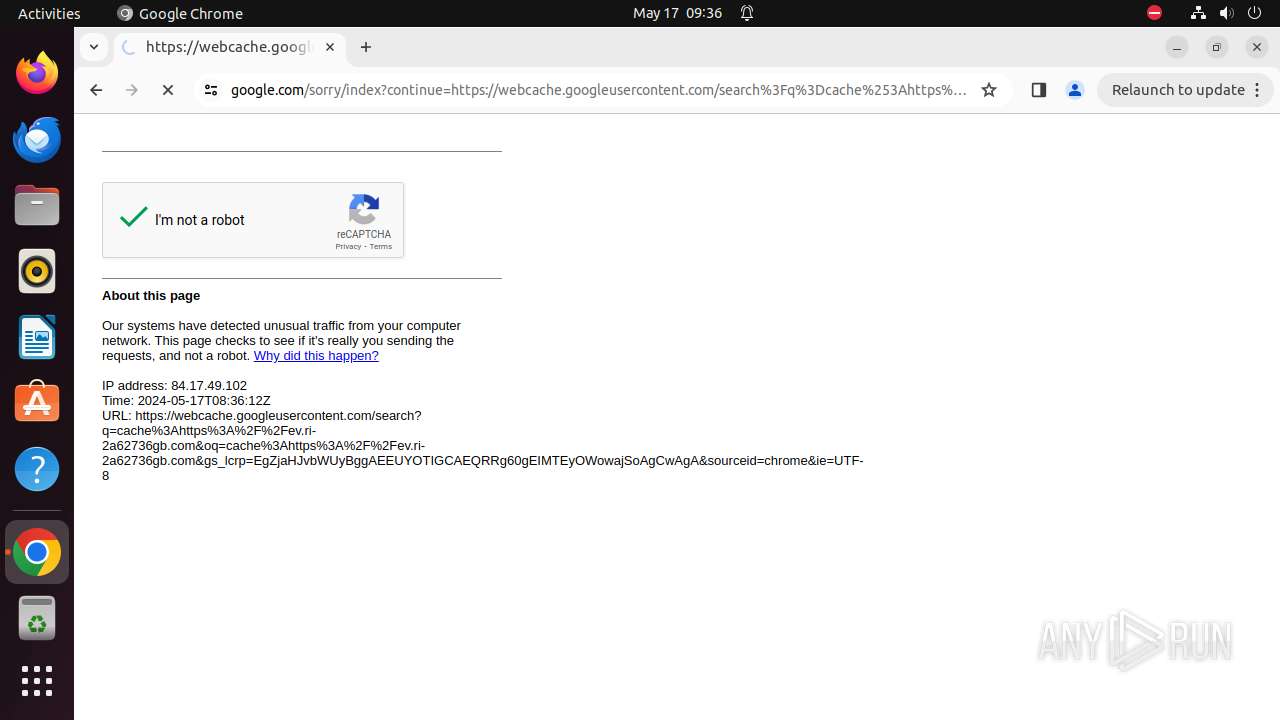Screen dimensions: 1280x720
Task: Restore the Chrome window size
Action: click(1217, 47)
